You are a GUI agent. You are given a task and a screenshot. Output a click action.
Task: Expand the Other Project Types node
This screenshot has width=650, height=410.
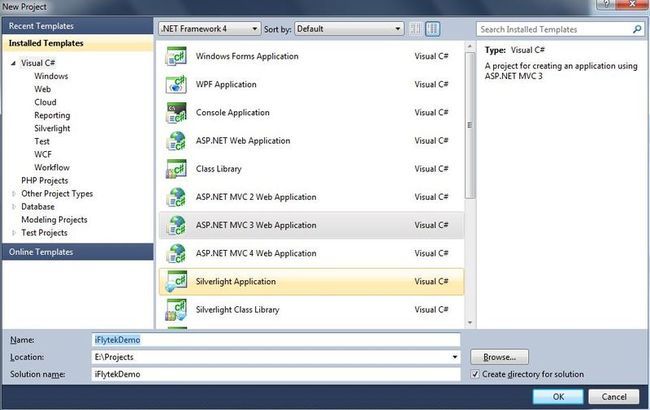click(13, 194)
